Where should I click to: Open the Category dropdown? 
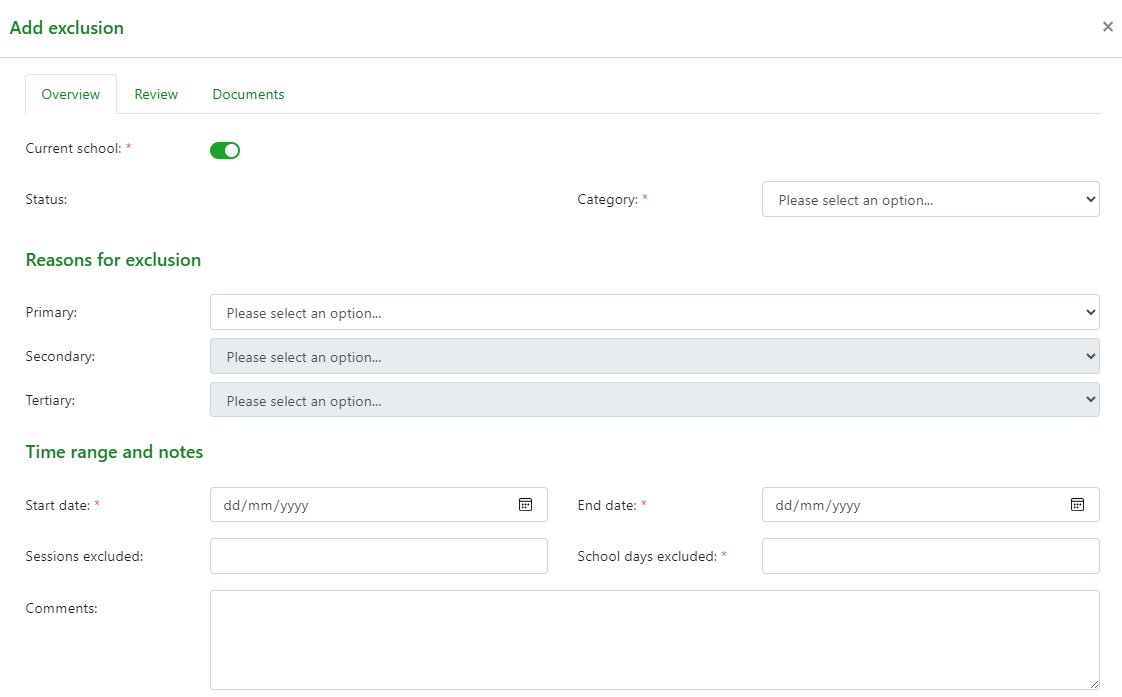930,200
